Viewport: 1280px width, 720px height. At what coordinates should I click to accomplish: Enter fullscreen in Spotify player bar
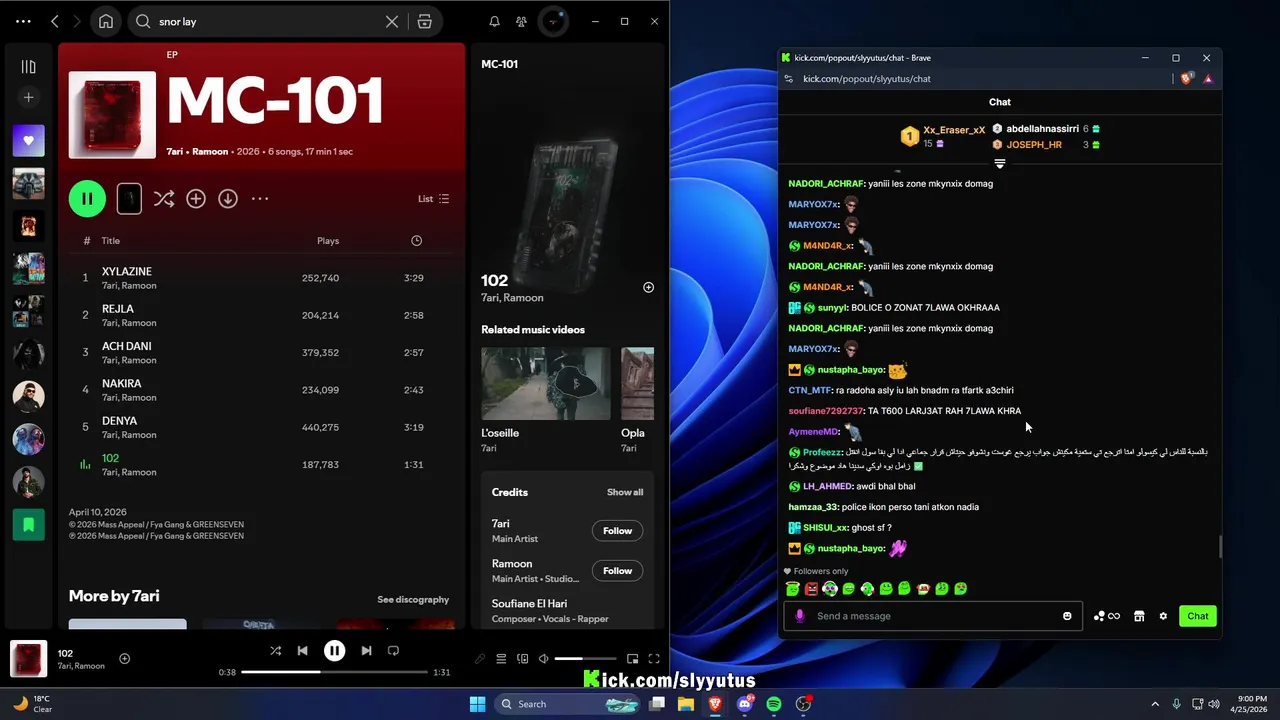[x=654, y=658]
